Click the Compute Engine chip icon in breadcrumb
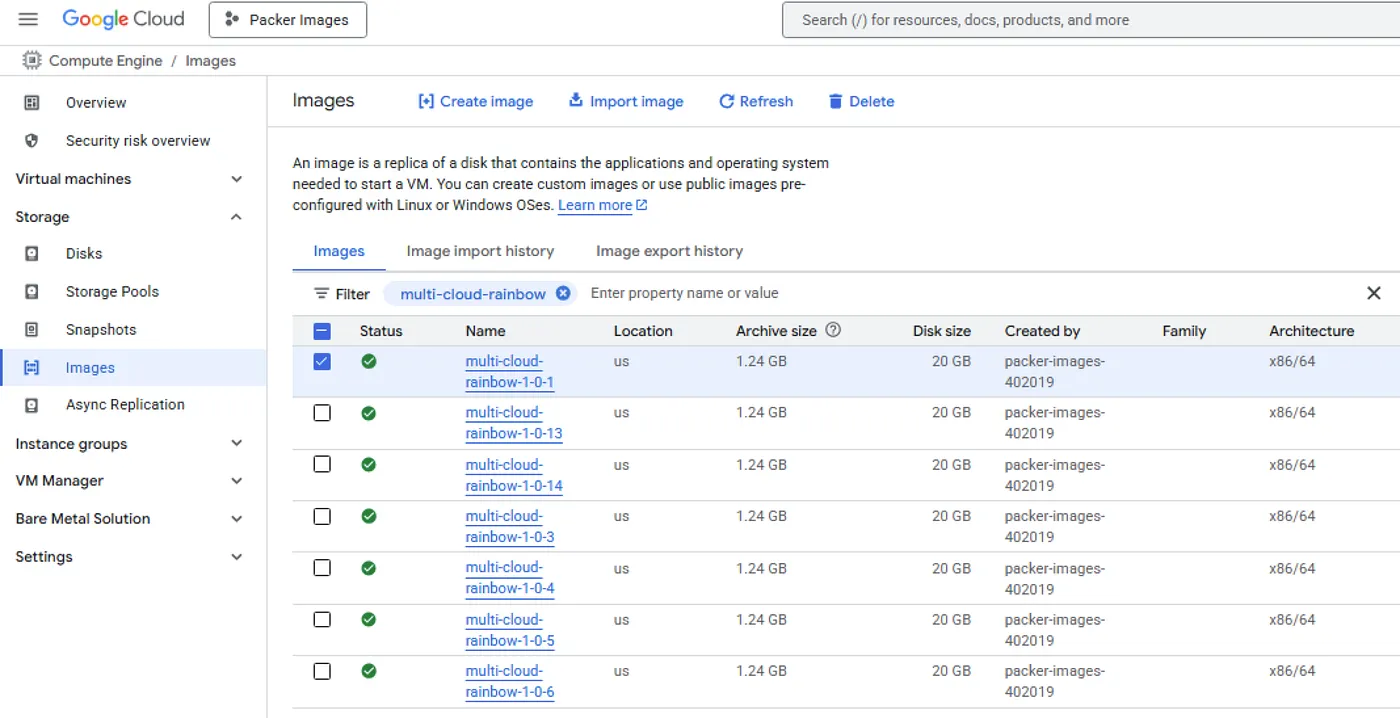Screen dimensions: 1400x718 tap(32, 61)
